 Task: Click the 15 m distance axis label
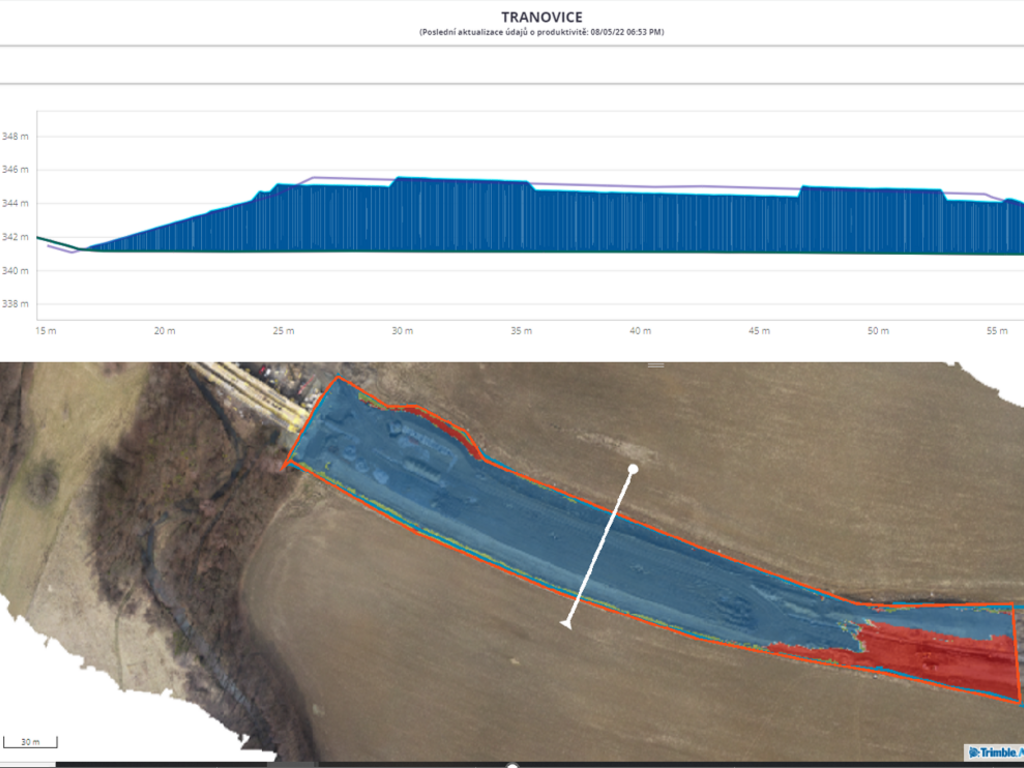(x=42, y=329)
